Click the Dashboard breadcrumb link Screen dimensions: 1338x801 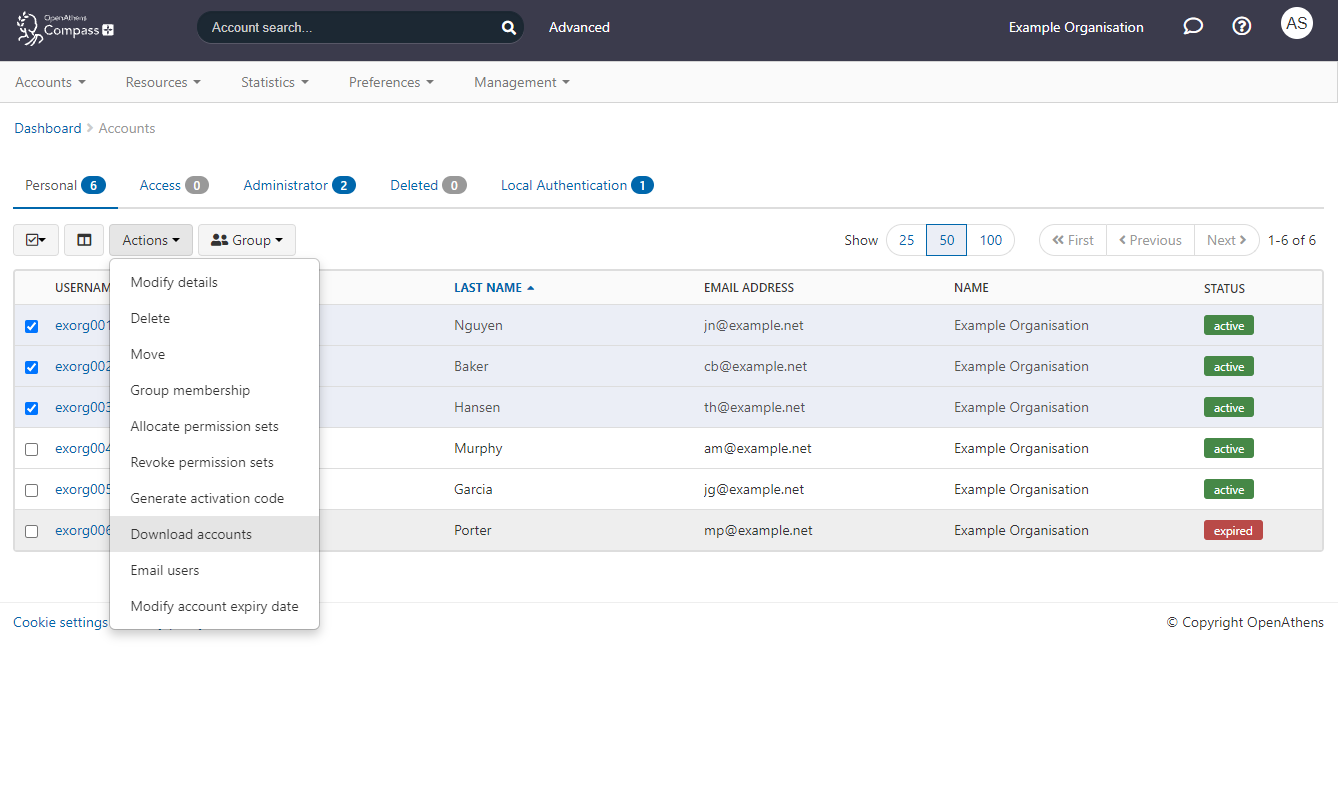[x=47, y=128]
